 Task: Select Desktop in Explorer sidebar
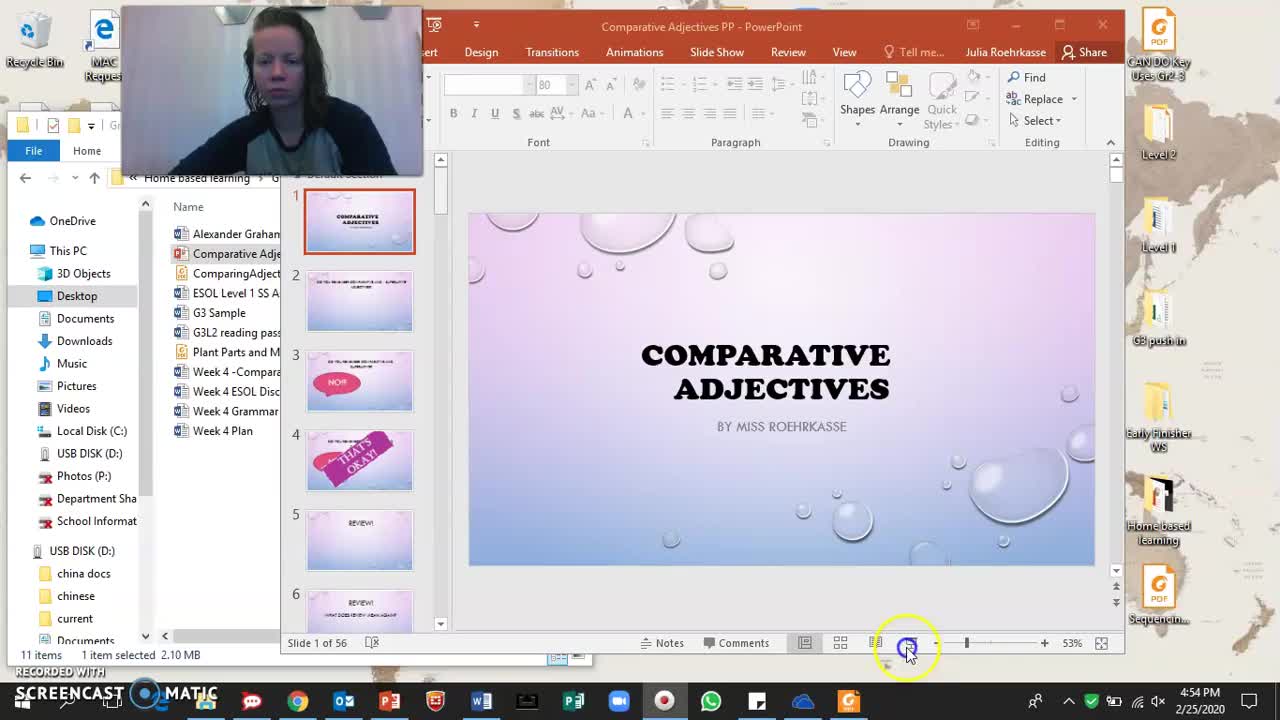[x=77, y=296]
